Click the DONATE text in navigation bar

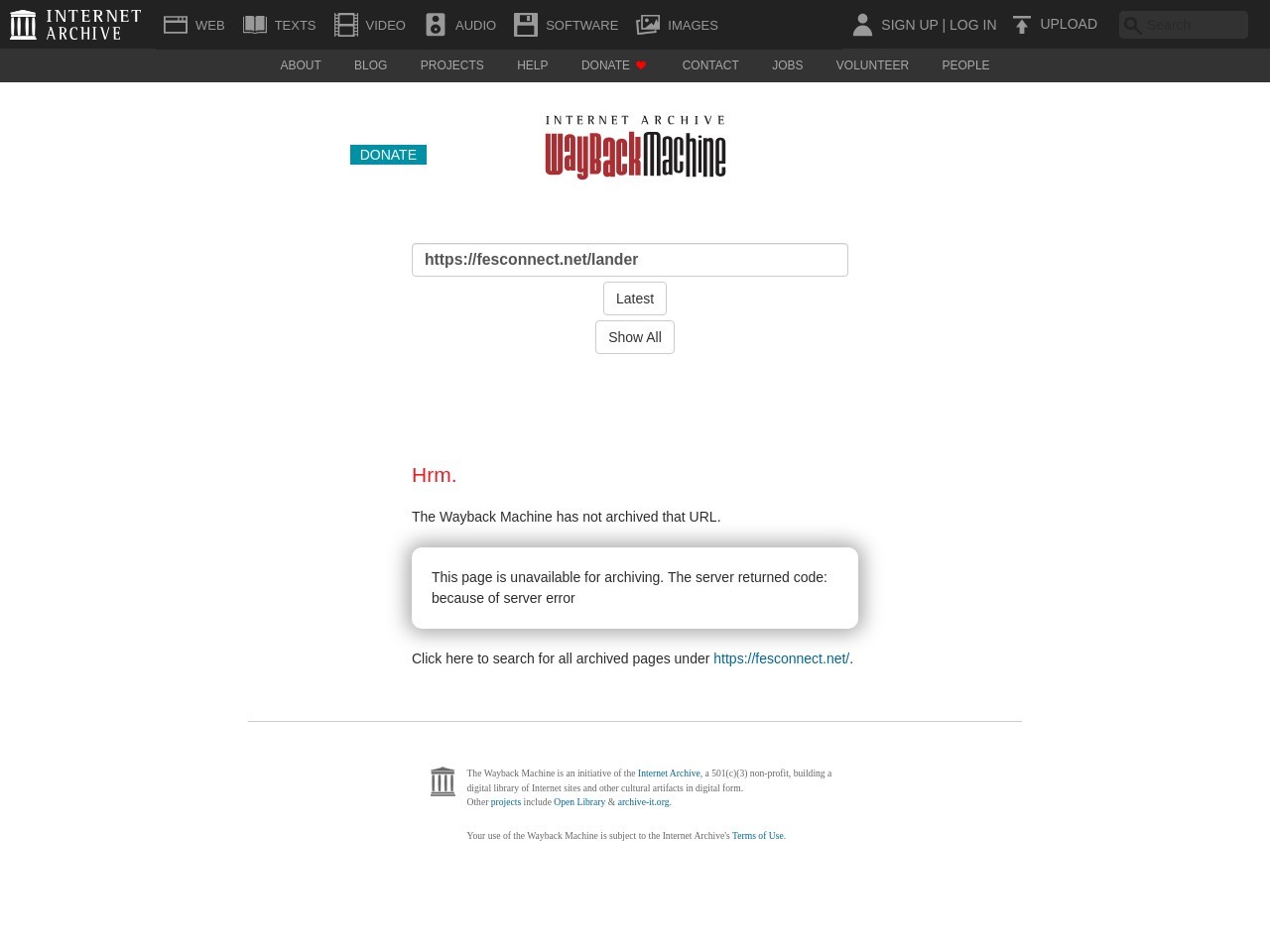[x=605, y=65]
